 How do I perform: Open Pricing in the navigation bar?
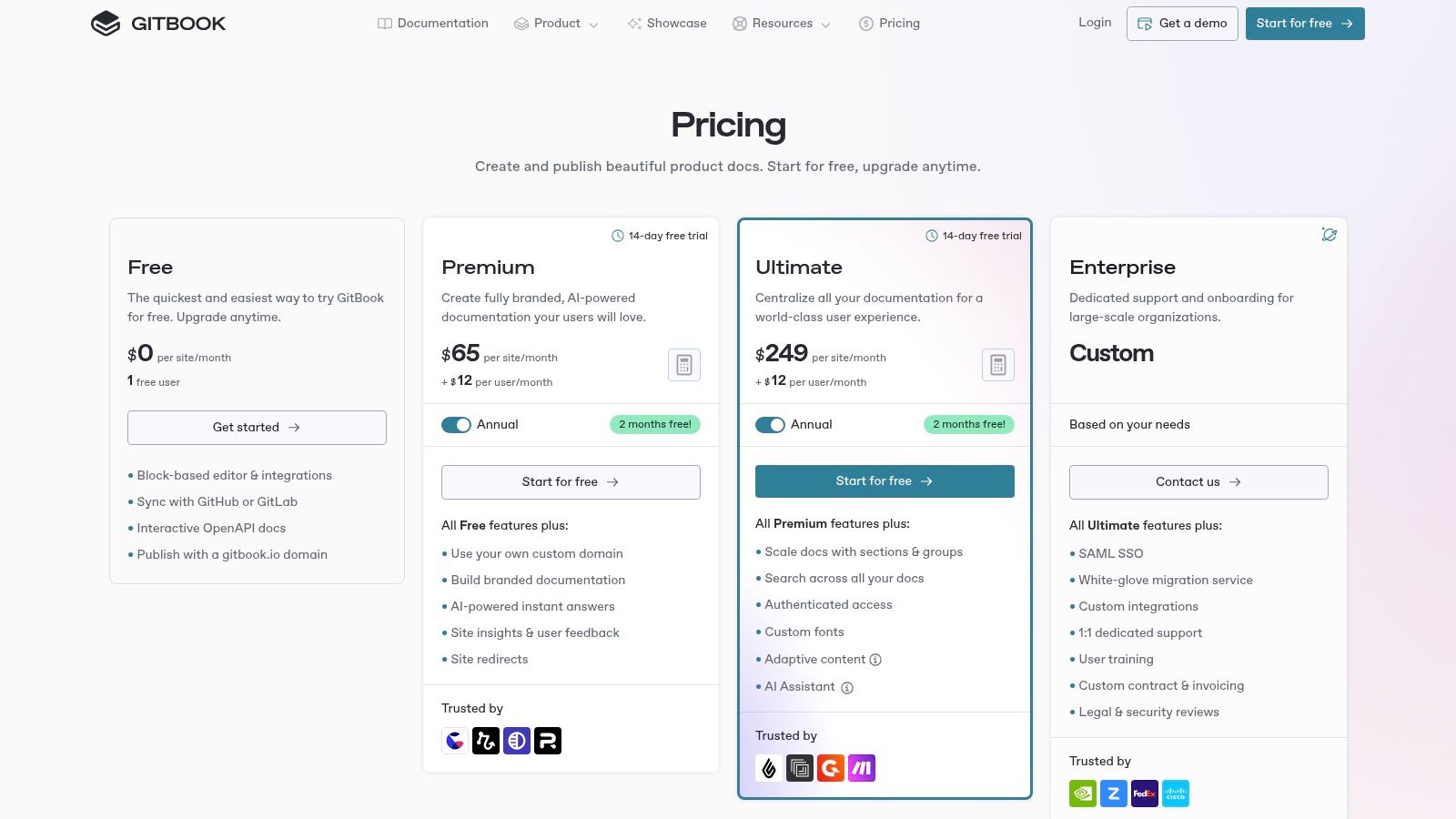tap(889, 24)
